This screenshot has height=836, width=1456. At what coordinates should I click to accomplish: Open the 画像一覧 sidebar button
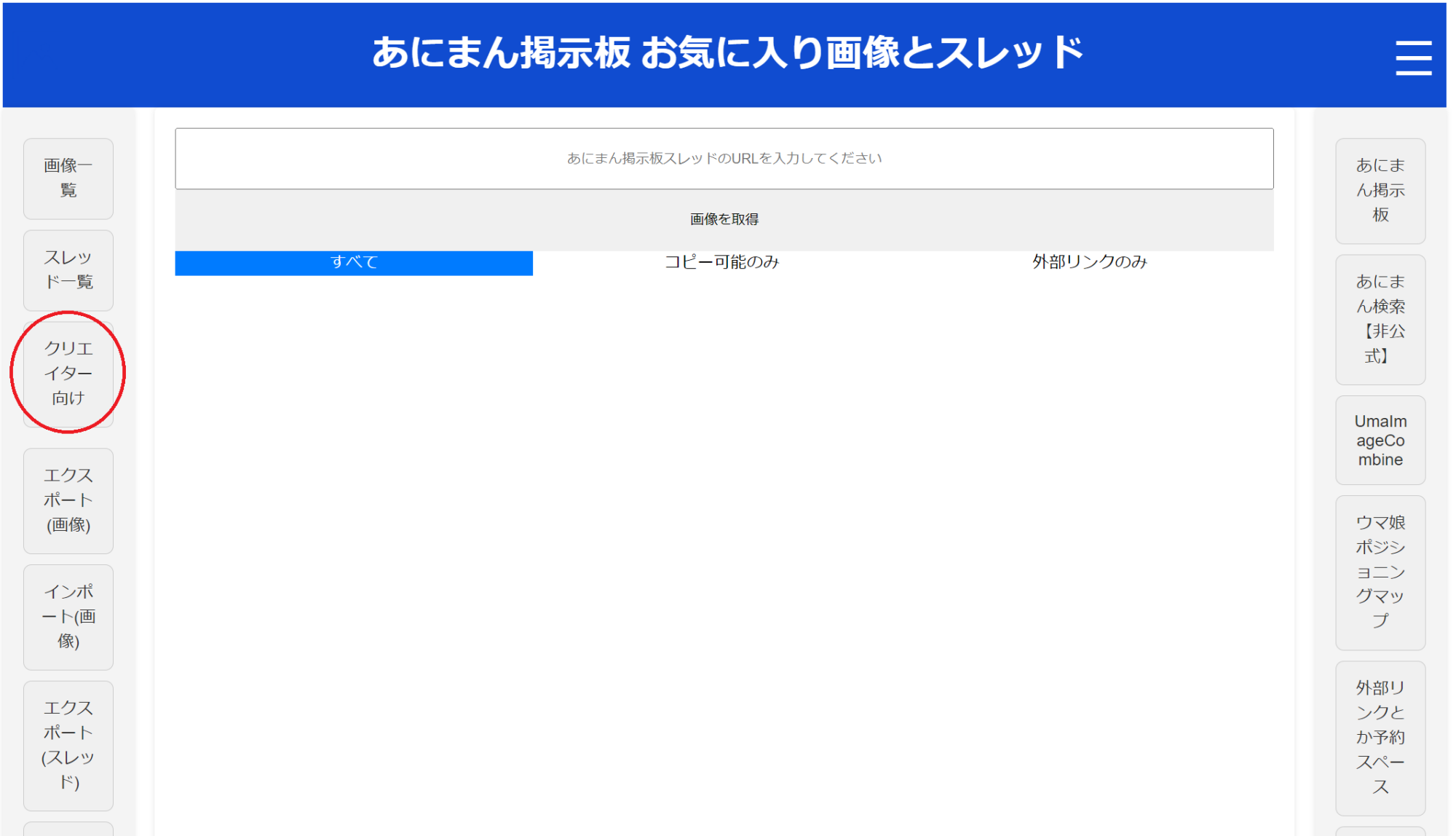coord(68,178)
